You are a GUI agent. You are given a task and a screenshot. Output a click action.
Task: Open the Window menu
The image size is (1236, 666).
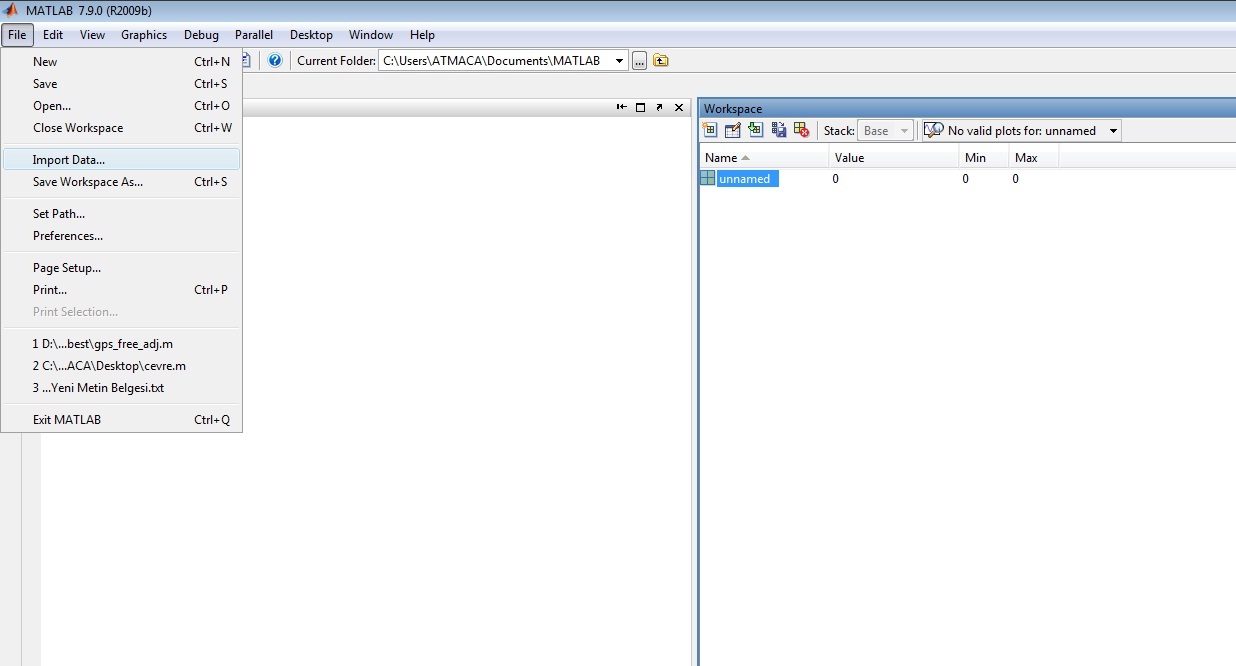[x=371, y=35]
